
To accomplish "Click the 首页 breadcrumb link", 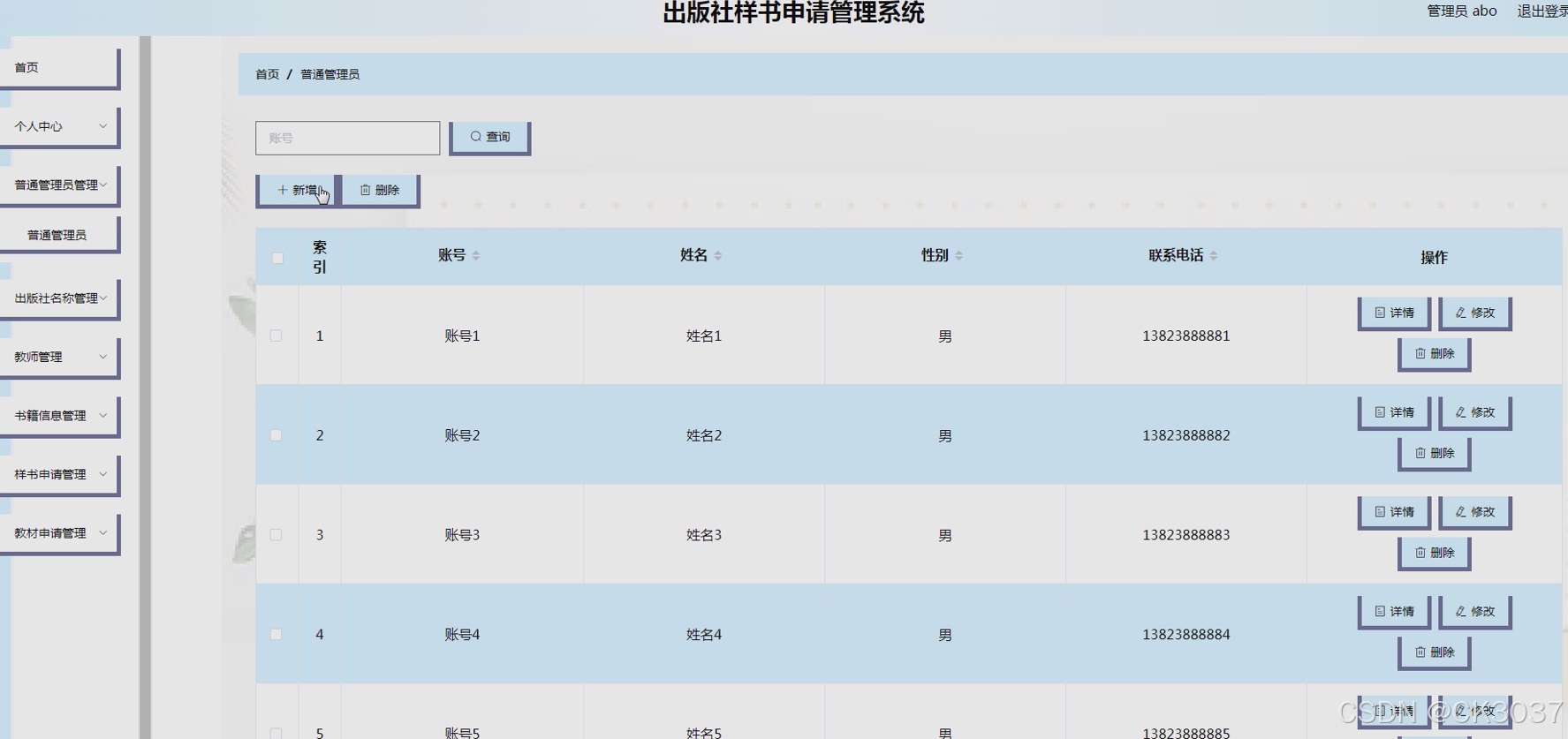I will click(x=267, y=74).
